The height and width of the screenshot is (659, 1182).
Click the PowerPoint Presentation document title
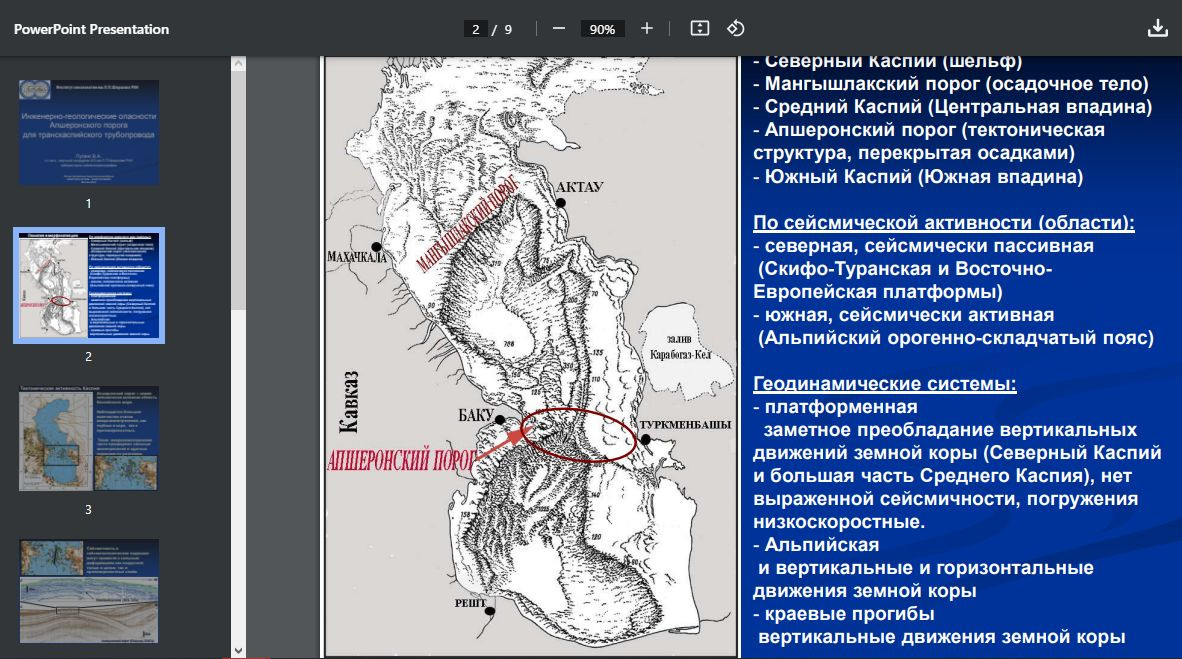point(91,29)
